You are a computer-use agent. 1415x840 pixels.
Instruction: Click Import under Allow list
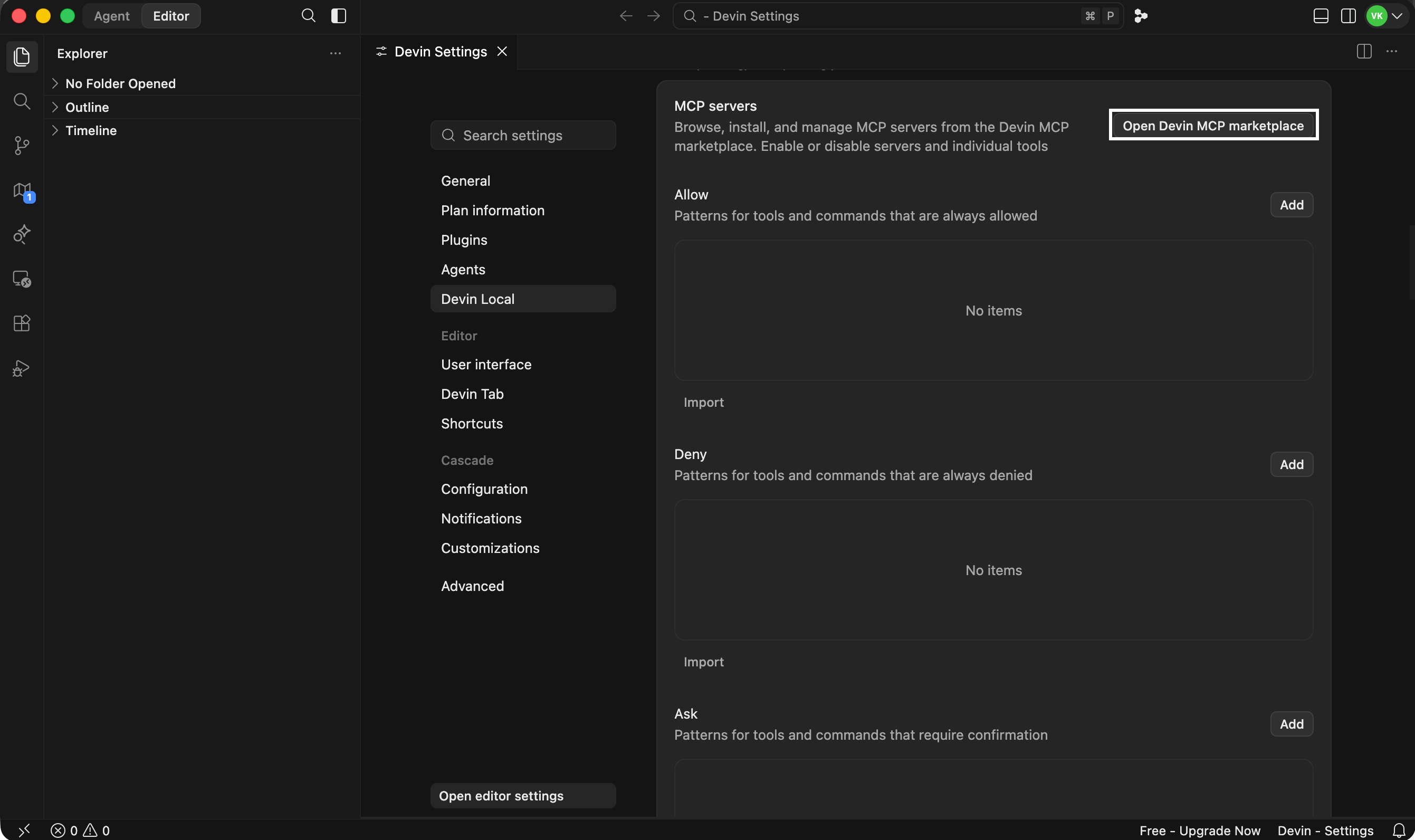[x=703, y=403]
